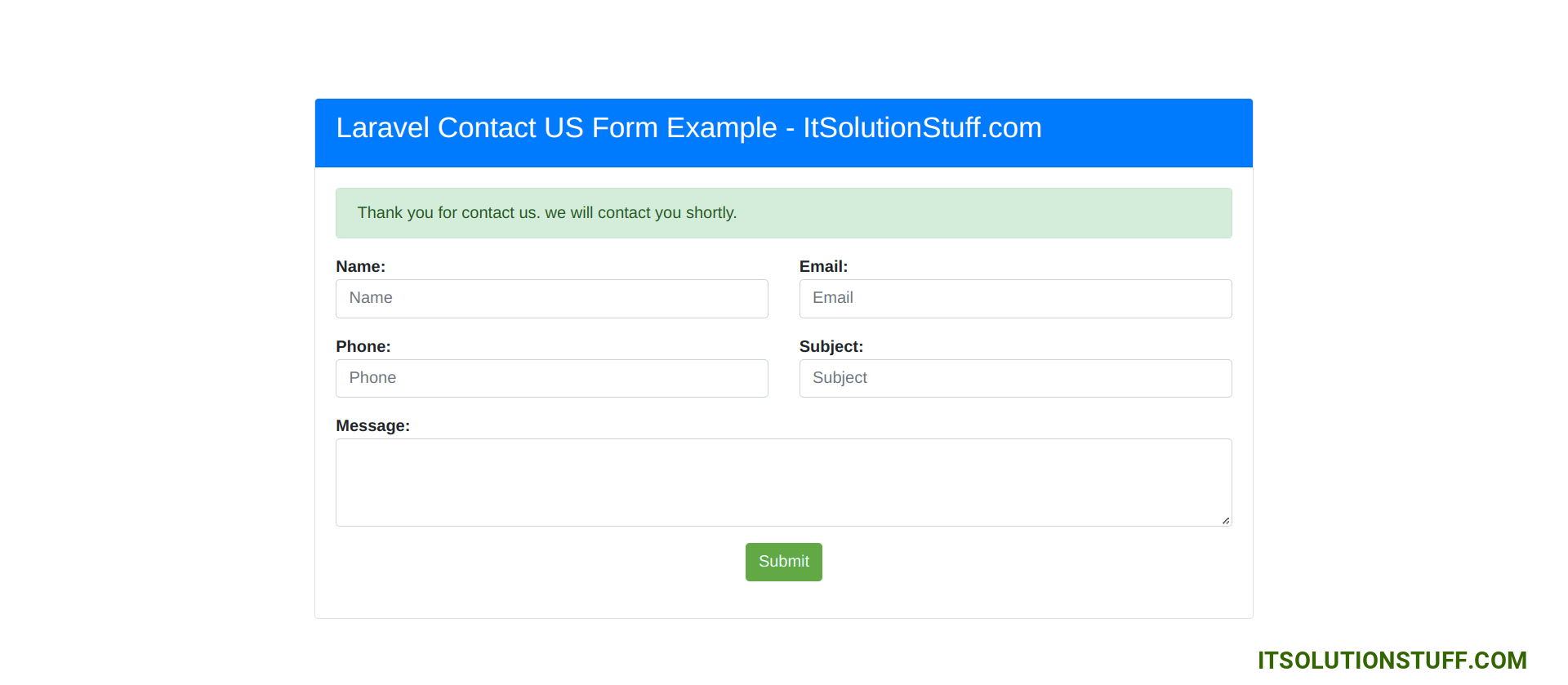1568x685 pixels.
Task: Click inside the Message textarea
Action: click(783, 482)
